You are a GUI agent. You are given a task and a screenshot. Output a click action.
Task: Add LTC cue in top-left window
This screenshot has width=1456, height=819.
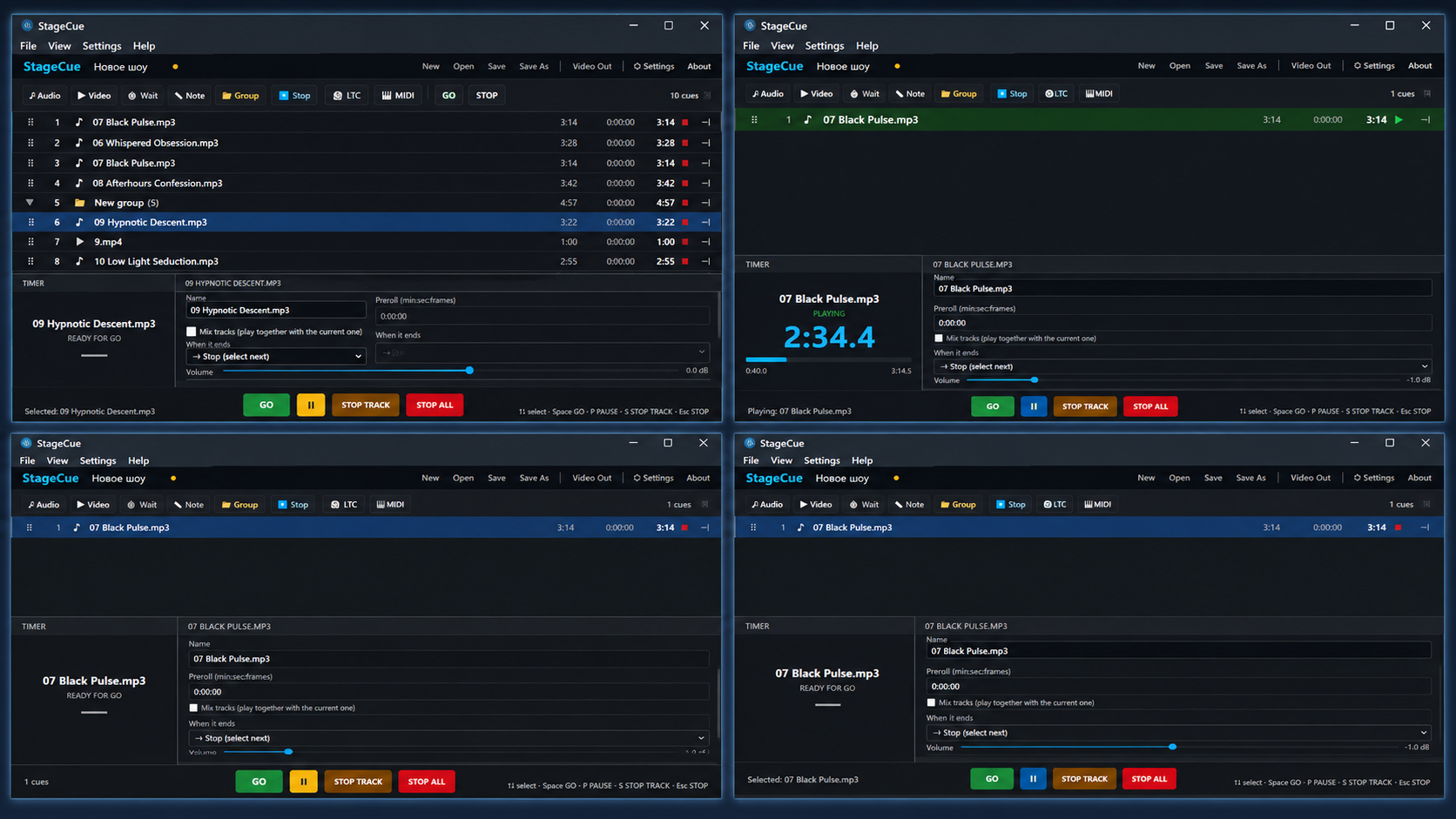(347, 96)
